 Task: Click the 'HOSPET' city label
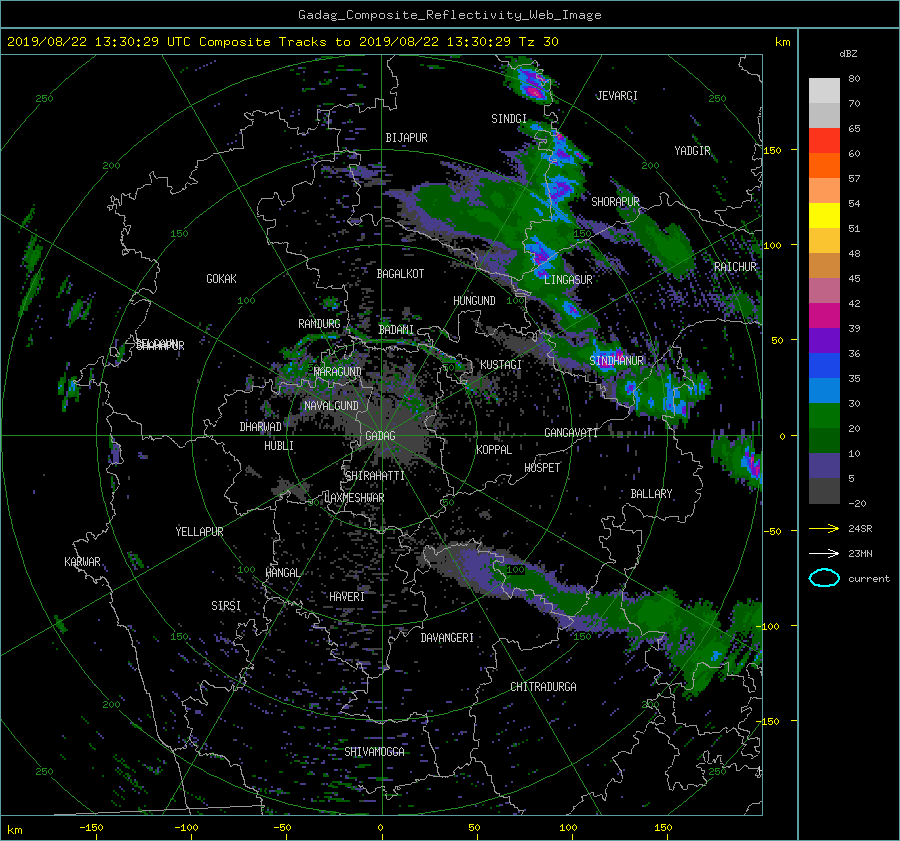tap(542, 468)
